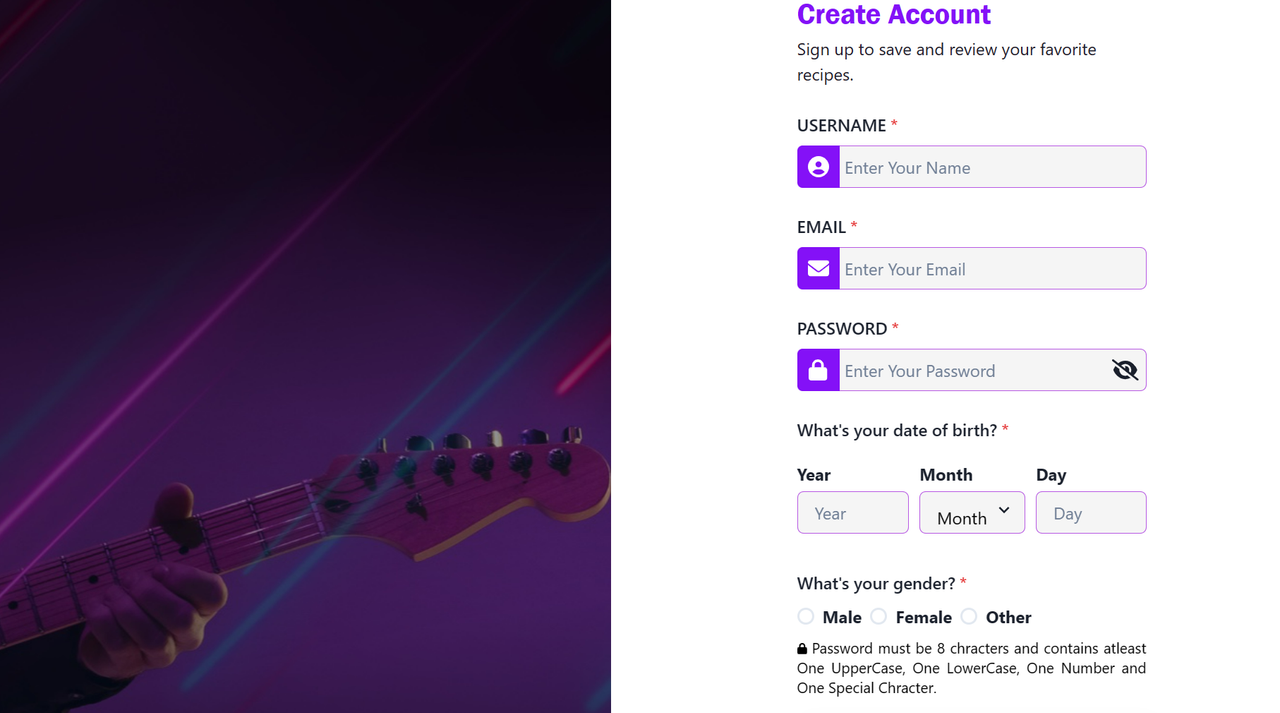Focus the Enter Your Password field
Image resolution: width=1280 pixels, height=713 pixels.
click(x=970, y=370)
